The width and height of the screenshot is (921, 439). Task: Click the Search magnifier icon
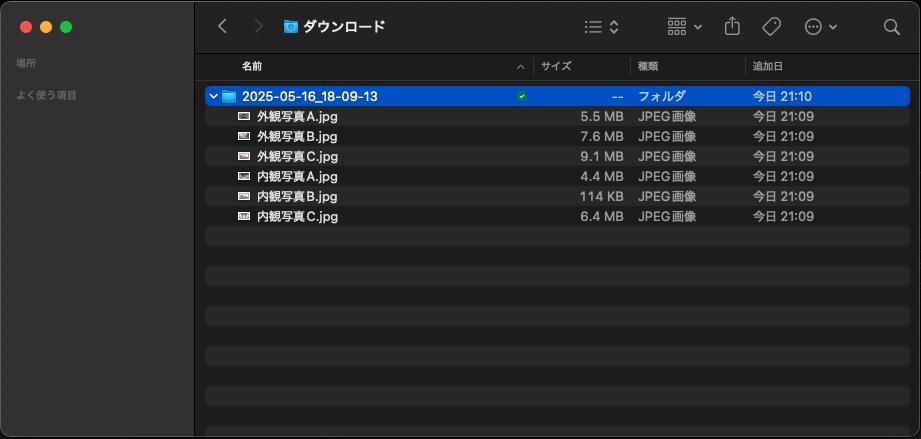(x=892, y=26)
